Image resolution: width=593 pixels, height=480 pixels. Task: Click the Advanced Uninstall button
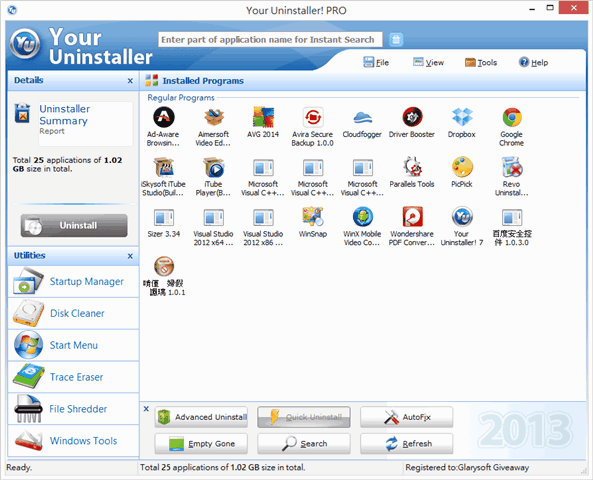point(201,417)
